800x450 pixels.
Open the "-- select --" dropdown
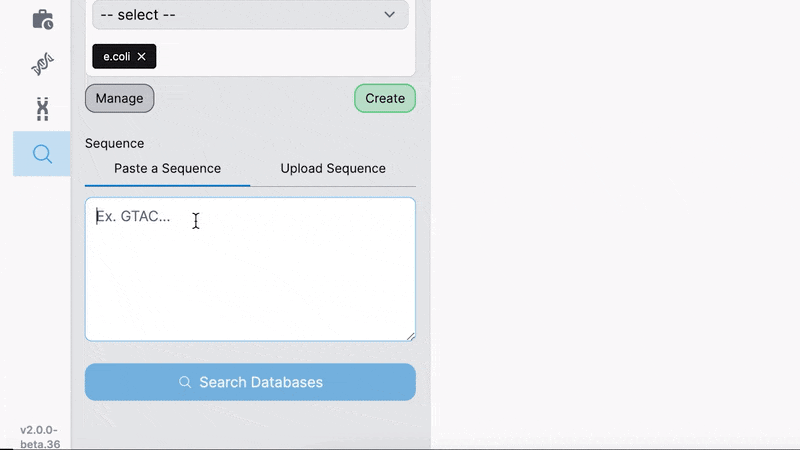click(x=240, y=15)
